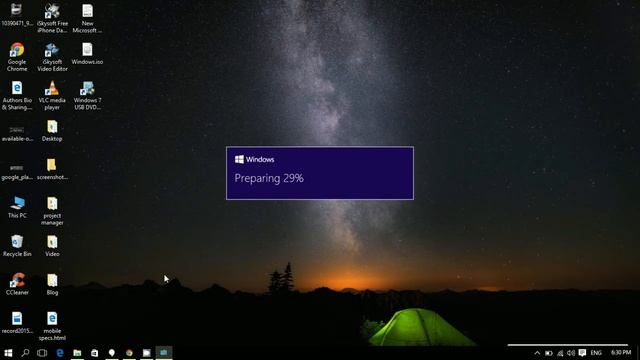Select the Windows.iso file on desktop
The width and height of the screenshot is (640, 360).
pyautogui.click(x=87, y=54)
